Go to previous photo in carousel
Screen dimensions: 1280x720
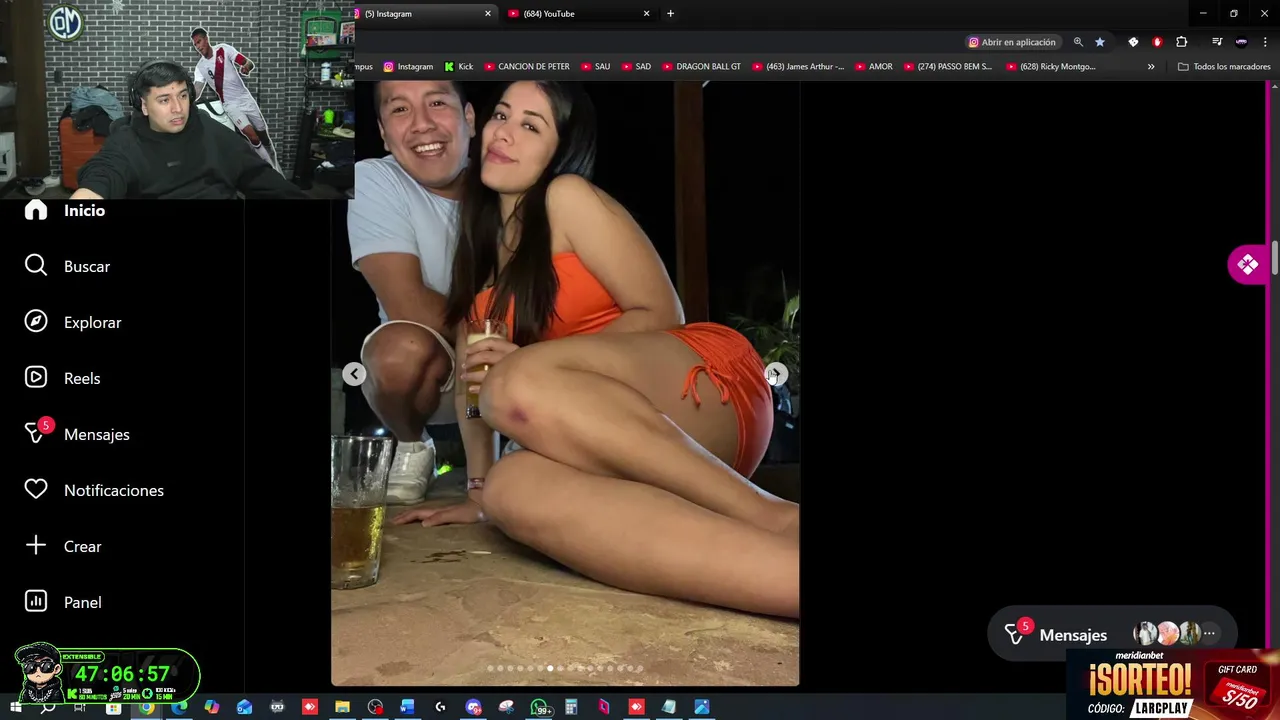tap(354, 374)
